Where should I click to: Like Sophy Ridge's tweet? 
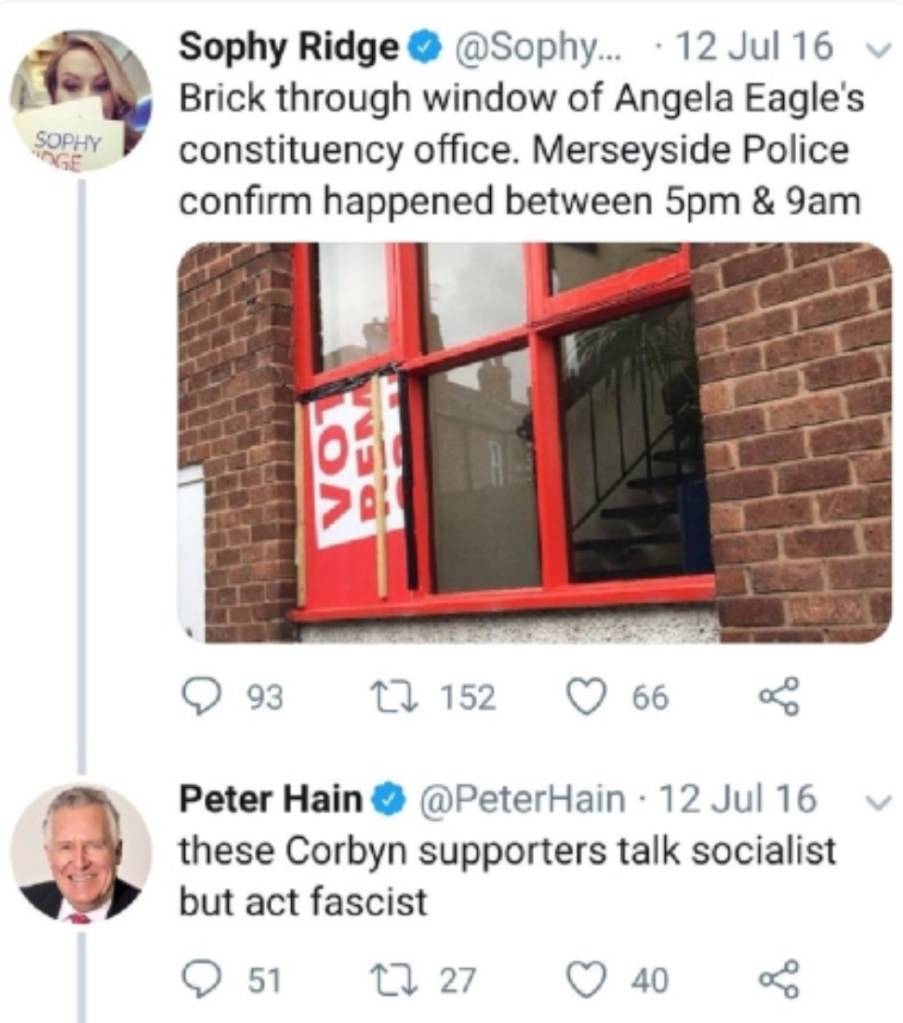point(585,696)
